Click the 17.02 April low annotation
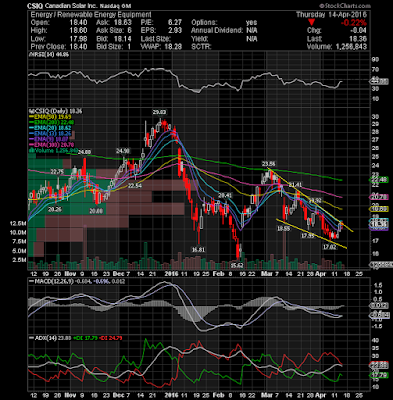Viewport: 393px width, 400px height. 330,247
